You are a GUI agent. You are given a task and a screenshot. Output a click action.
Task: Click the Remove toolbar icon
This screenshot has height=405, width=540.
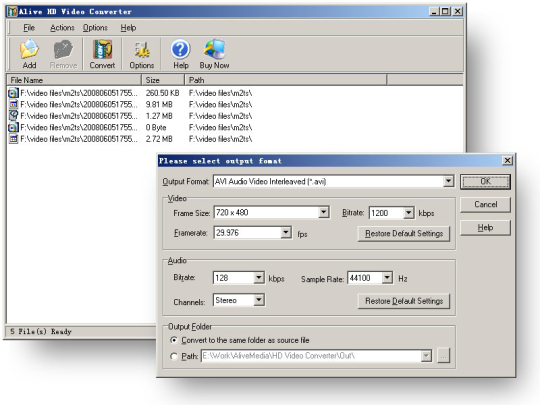point(63,49)
